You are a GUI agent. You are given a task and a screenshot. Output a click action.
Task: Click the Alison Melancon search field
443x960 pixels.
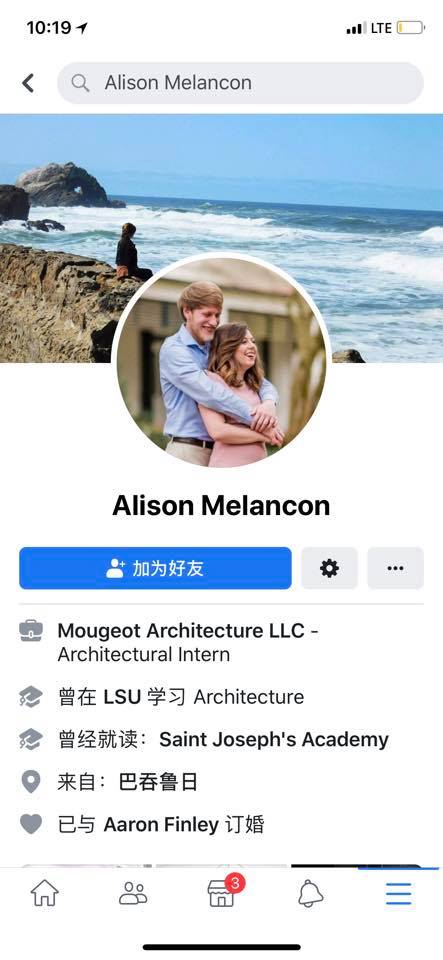tap(240, 83)
